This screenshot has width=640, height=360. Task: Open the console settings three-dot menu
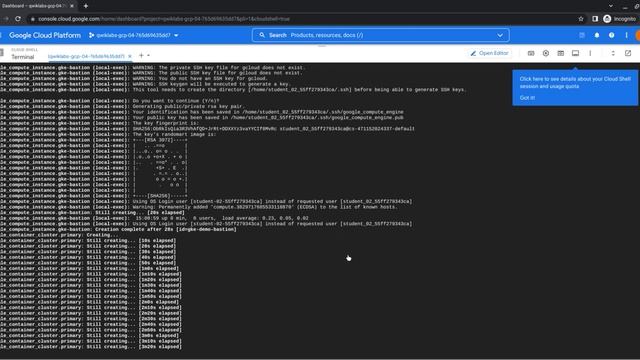626,36
